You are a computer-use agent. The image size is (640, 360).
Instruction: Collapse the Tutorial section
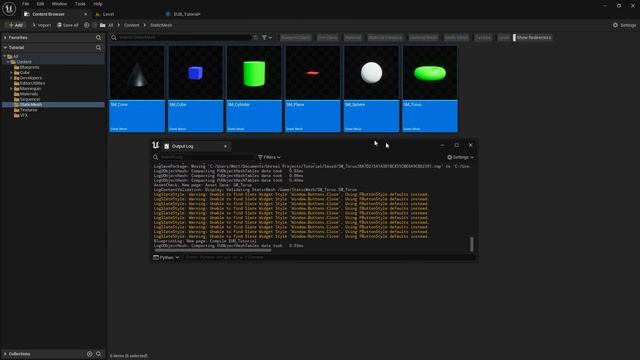[5, 48]
